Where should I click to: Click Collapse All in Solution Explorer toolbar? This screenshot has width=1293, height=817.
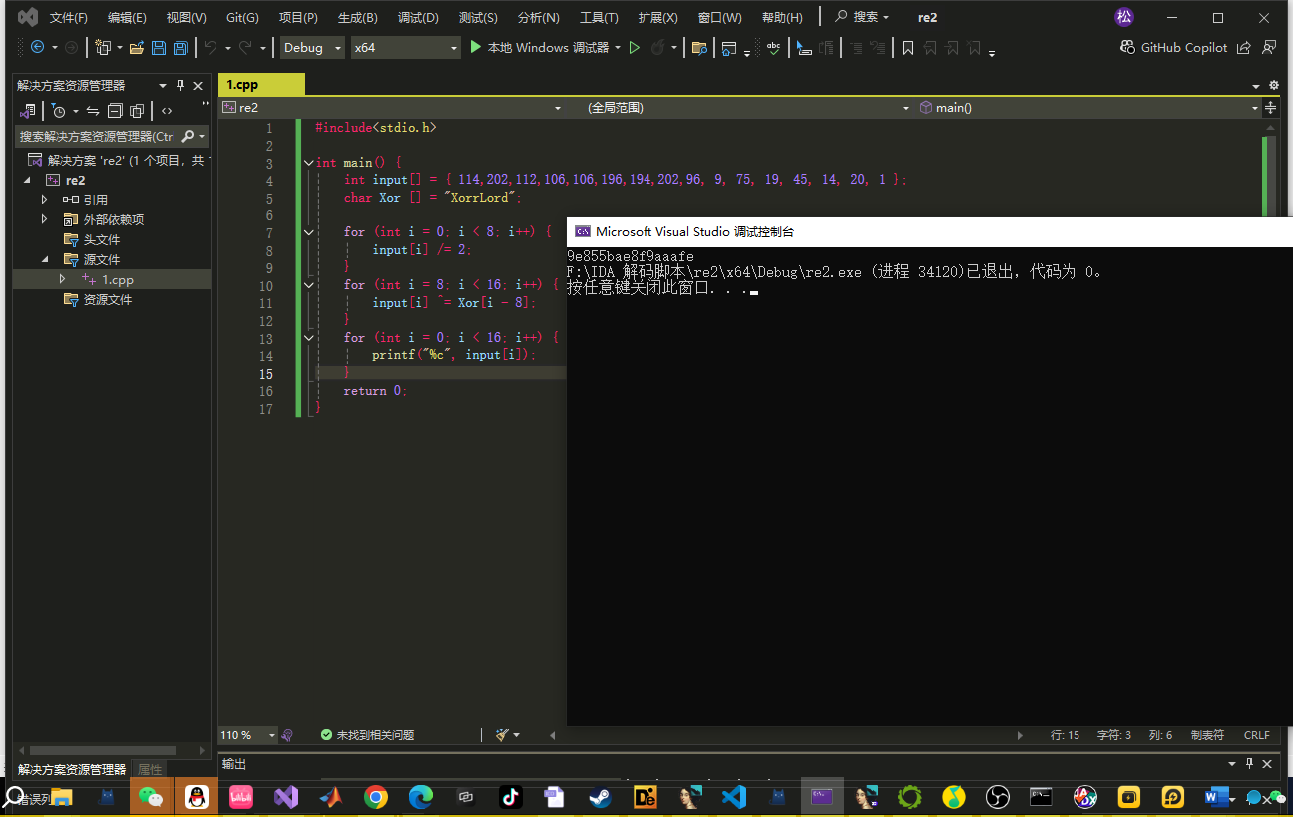[x=115, y=111]
